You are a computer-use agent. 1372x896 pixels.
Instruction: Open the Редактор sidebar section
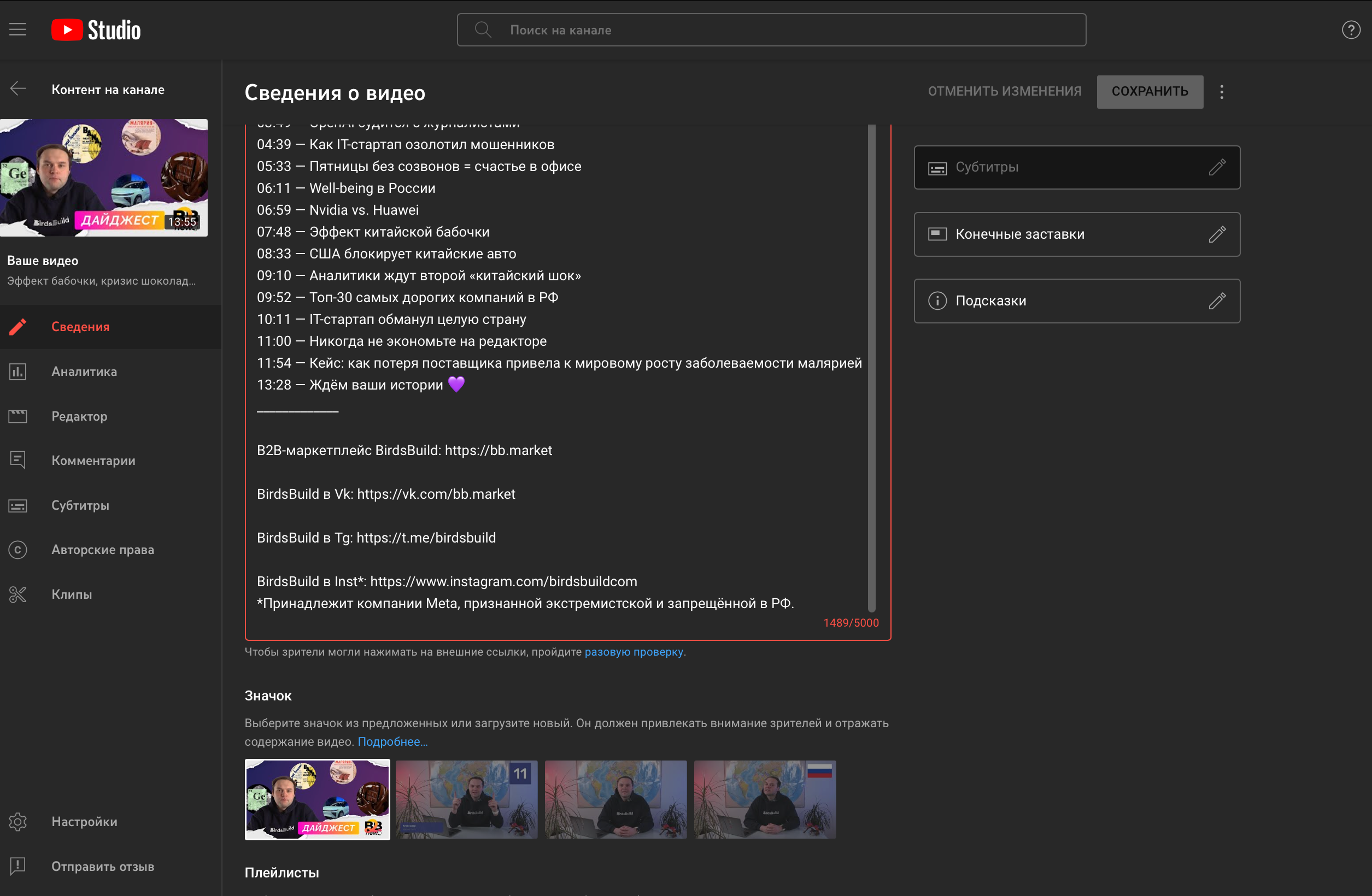[x=110, y=416]
